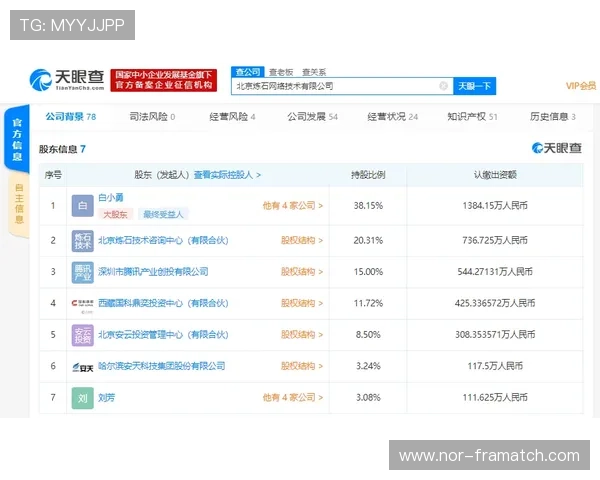Image resolution: width=600 pixels, height=480 pixels.
Task: Click the 308.353571万人民币 amount cell
Action: (495, 335)
